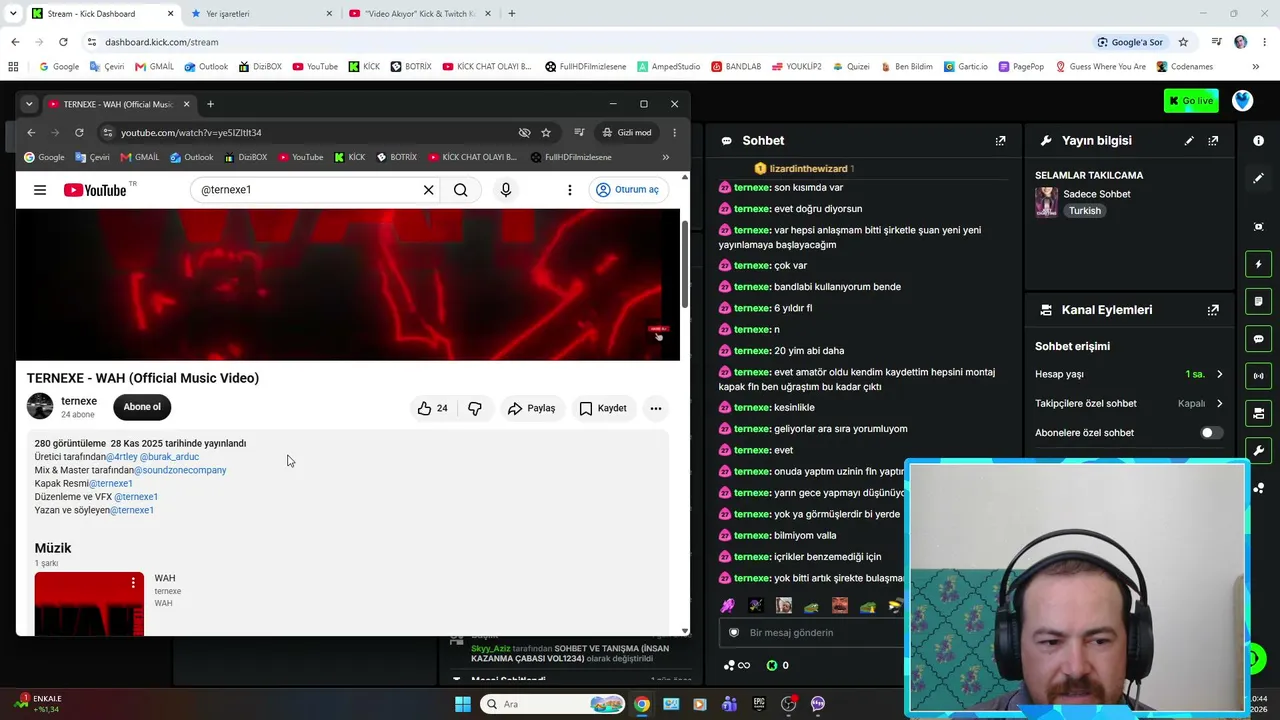This screenshot has width=1280, height=720.
Task: Edit stream info with the pencil icon
Action: (x=1189, y=141)
